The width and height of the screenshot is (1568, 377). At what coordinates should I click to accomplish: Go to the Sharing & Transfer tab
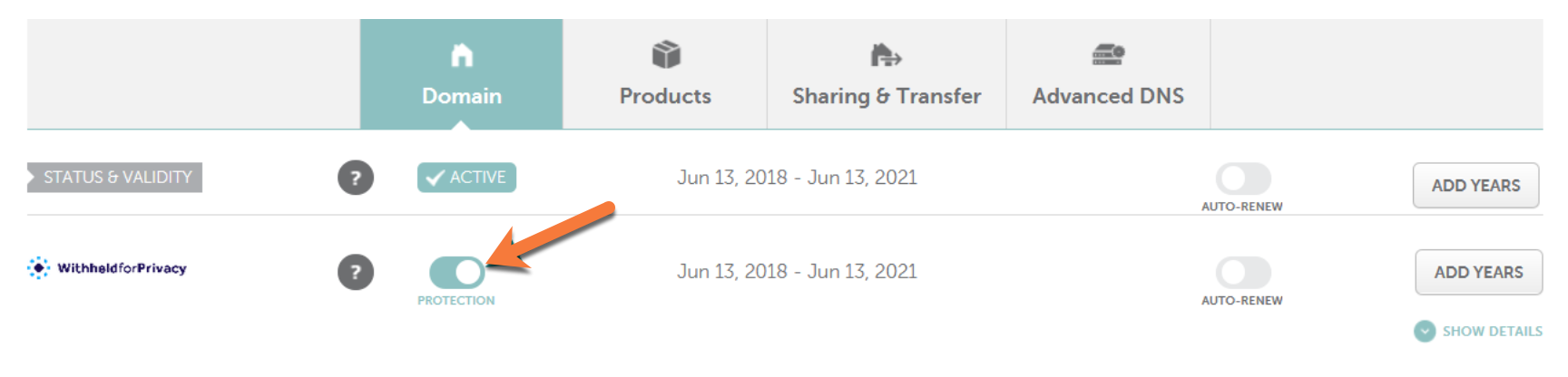tap(887, 95)
